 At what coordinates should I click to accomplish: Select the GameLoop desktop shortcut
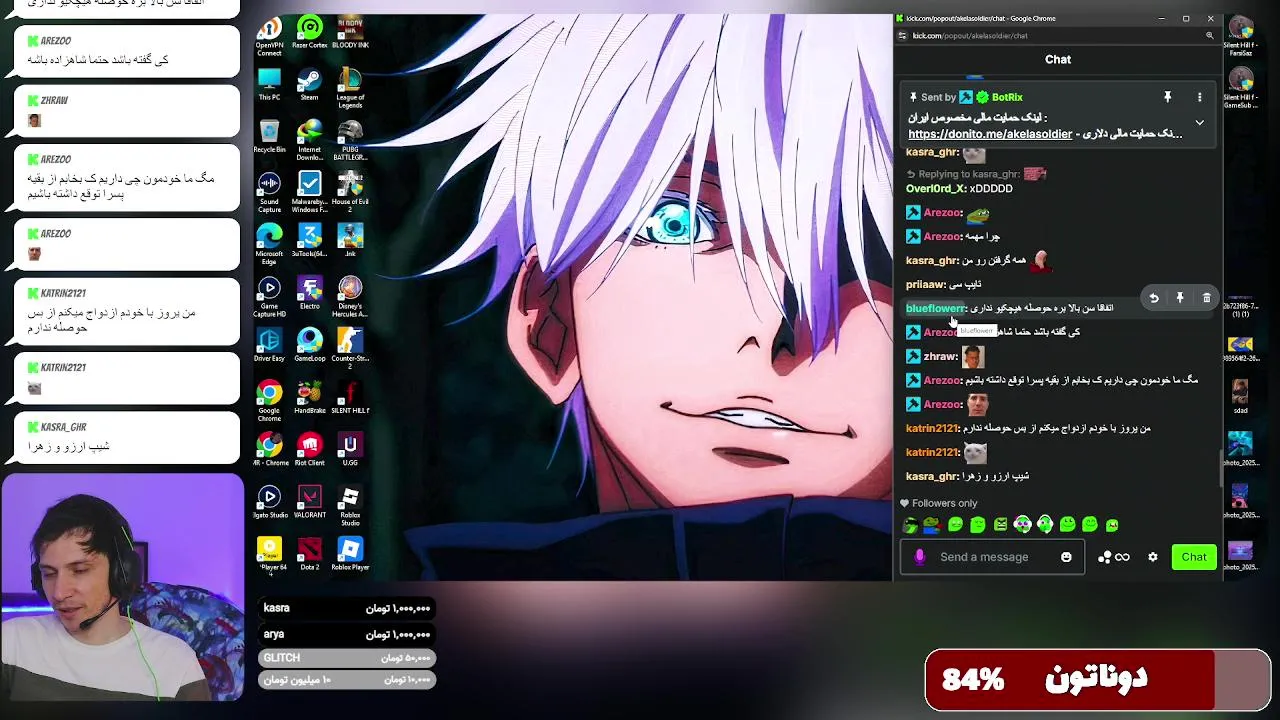(x=310, y=345)
